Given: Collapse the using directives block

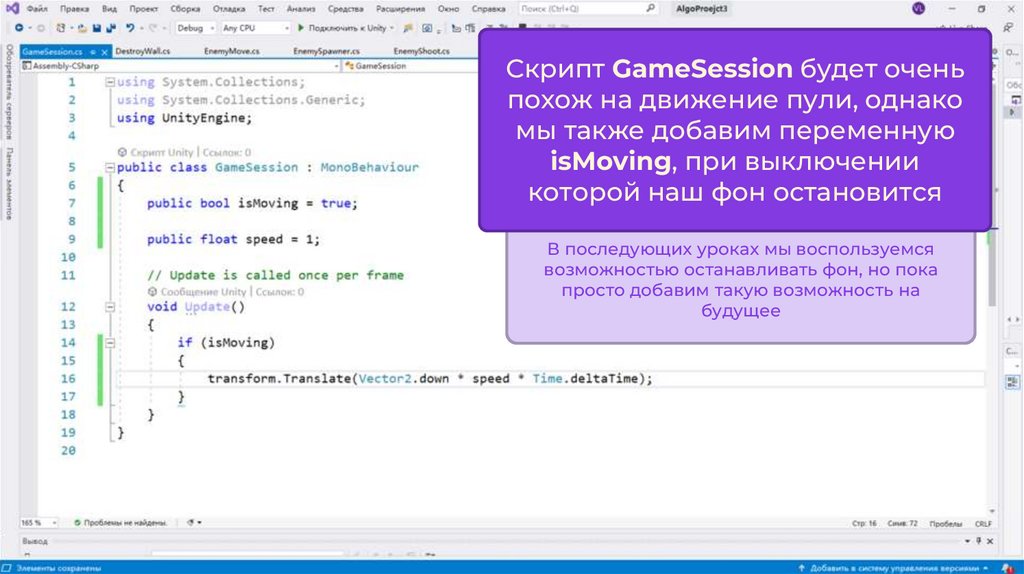Looking at the screenshot, I should pyautogui.click(x=110, y=82).
